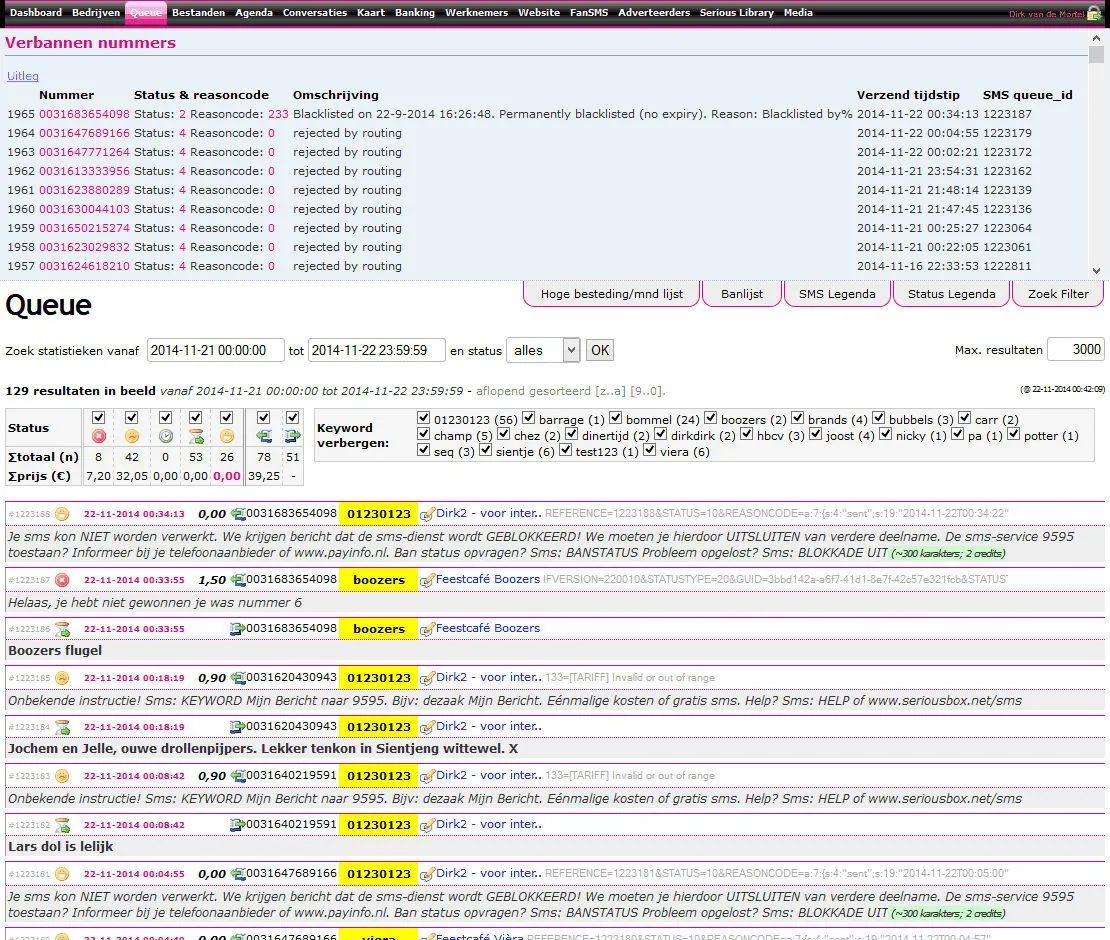Click the SMS queue_id 1223187 cell
1110x940 pixels.
pos(1007,114)
